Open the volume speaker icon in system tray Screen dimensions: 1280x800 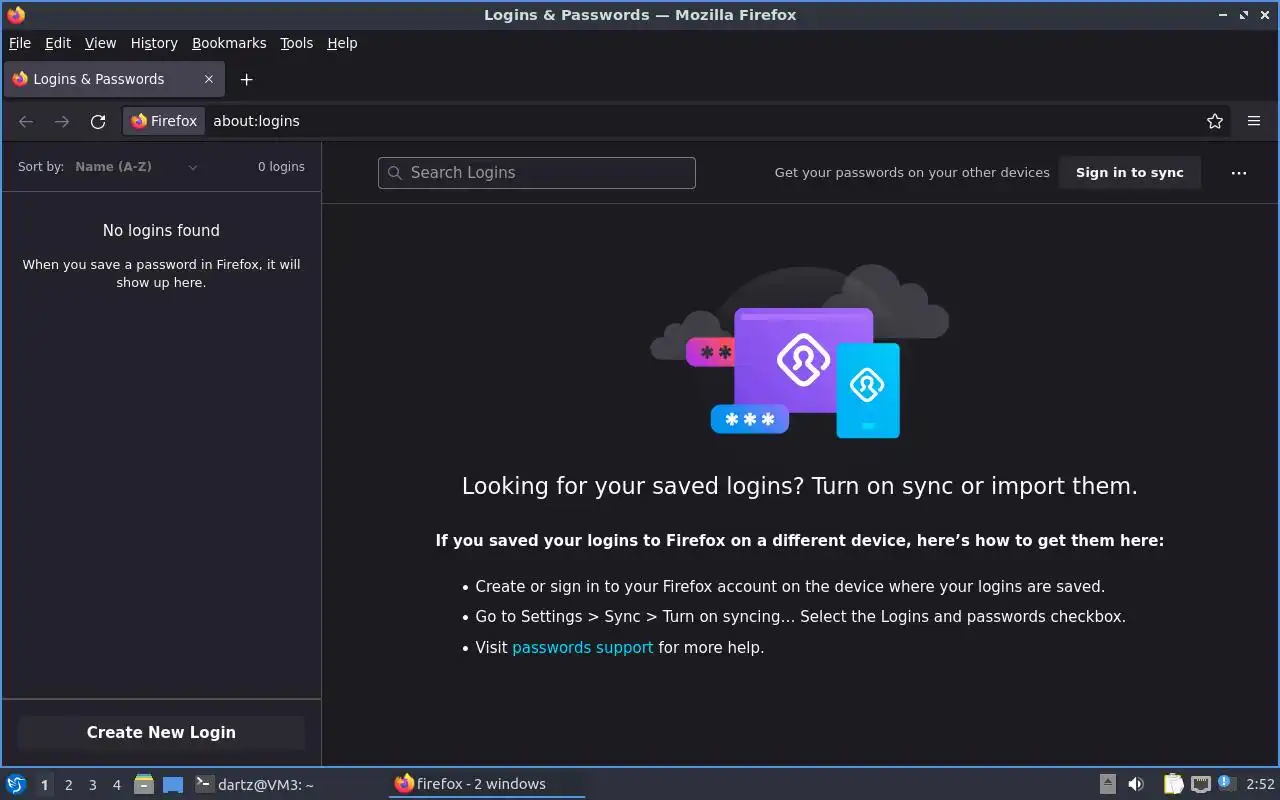(1136, 784)
